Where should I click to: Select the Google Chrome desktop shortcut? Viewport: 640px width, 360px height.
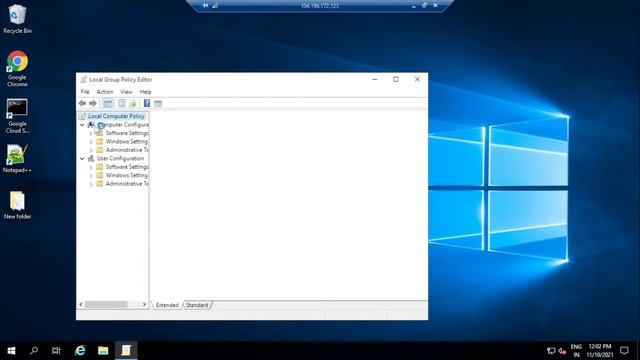[17, 69]
